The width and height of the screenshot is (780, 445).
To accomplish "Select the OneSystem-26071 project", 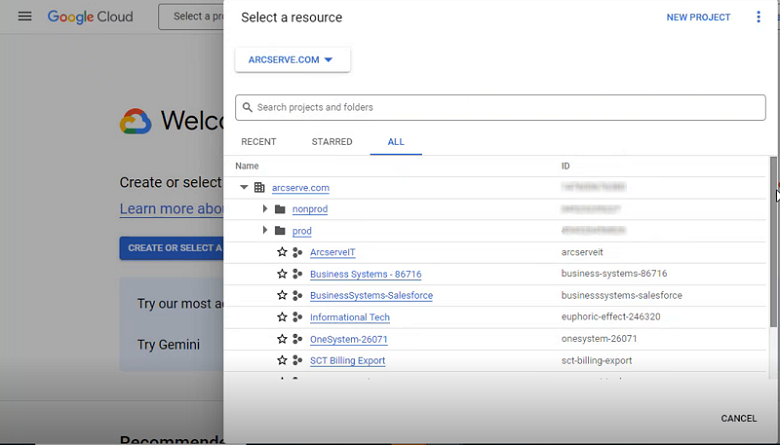I will 349,339.
